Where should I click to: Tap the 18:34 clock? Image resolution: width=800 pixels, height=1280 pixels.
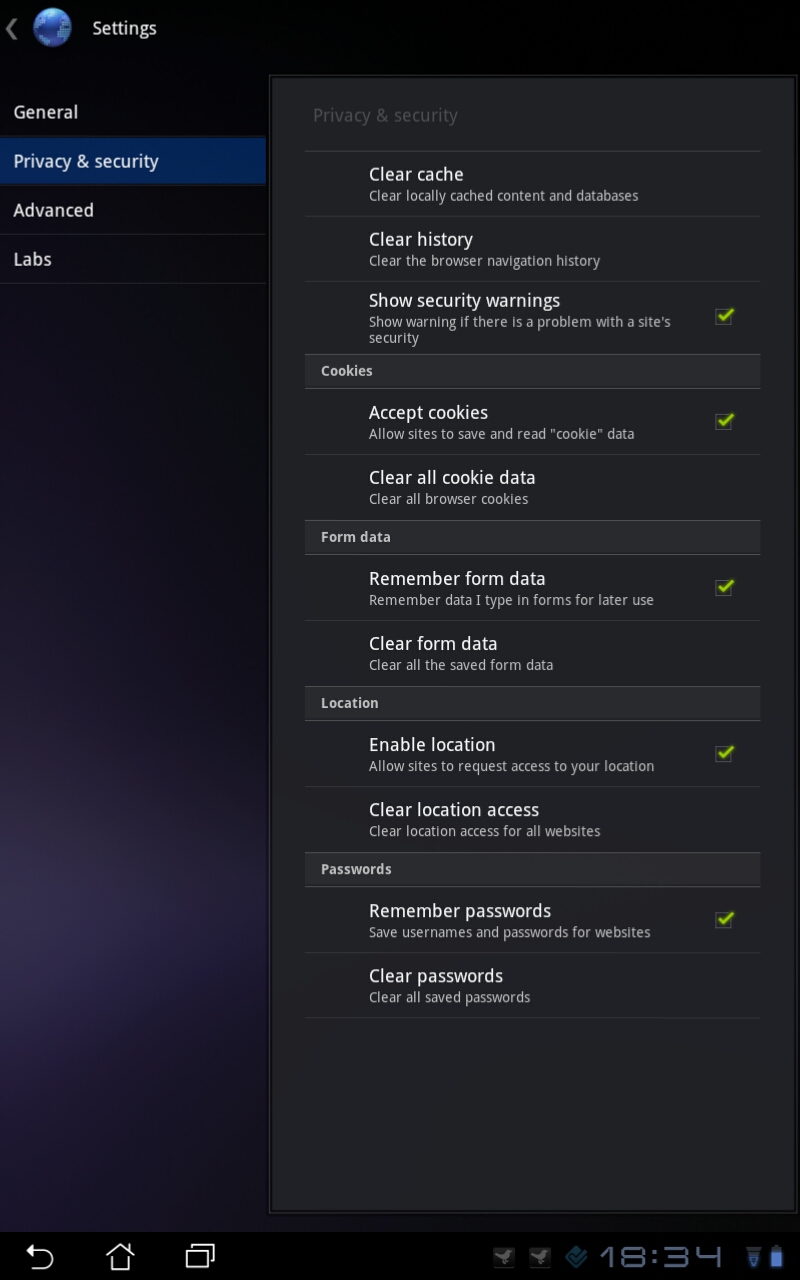(660, 1256)
